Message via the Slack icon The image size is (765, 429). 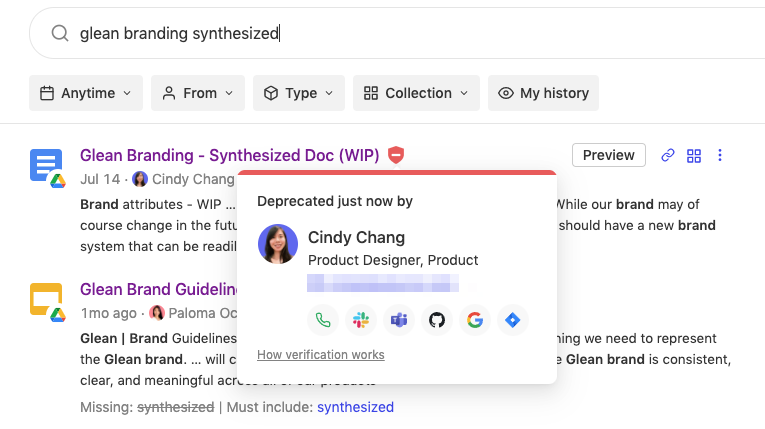pyautogui.click(x=361, y=320)
